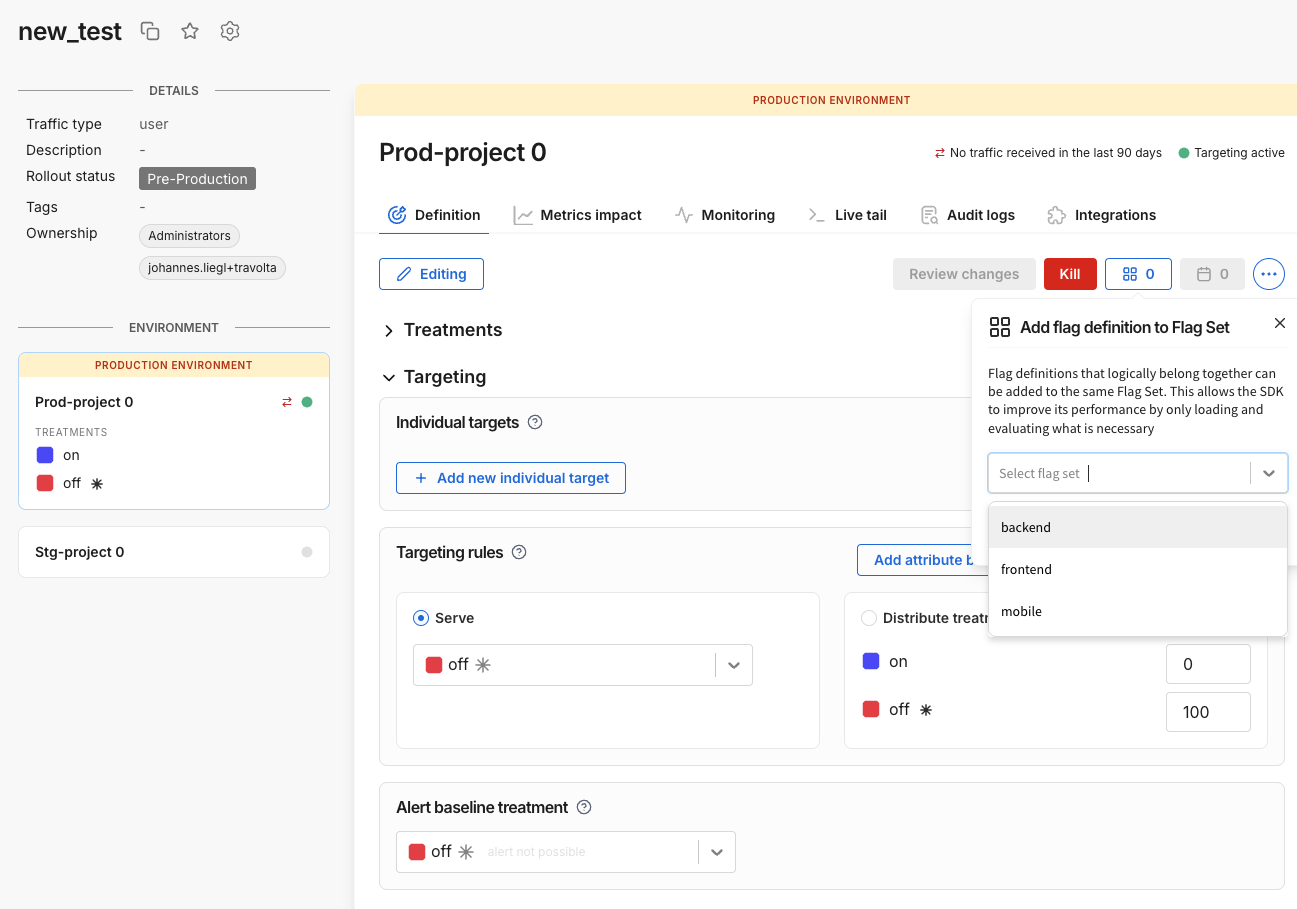Close the Add flag definition popup
The image size is (1297, 909).
[x=1279, y=323]
